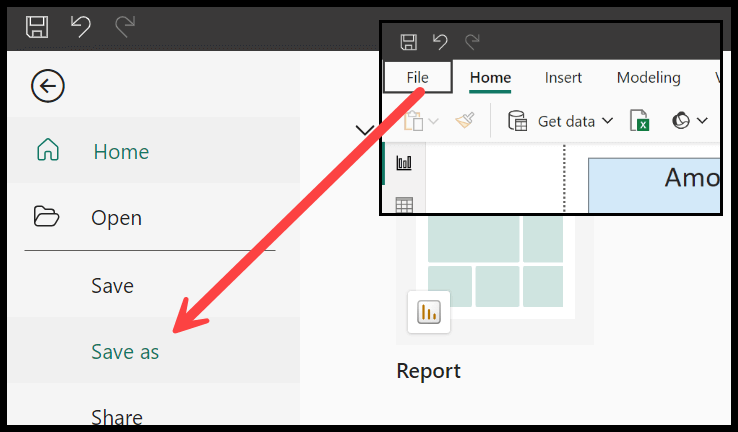Screen dimensions: 738x432
Task: Click the Report label below the thumbnail
Action: point(428,371)
